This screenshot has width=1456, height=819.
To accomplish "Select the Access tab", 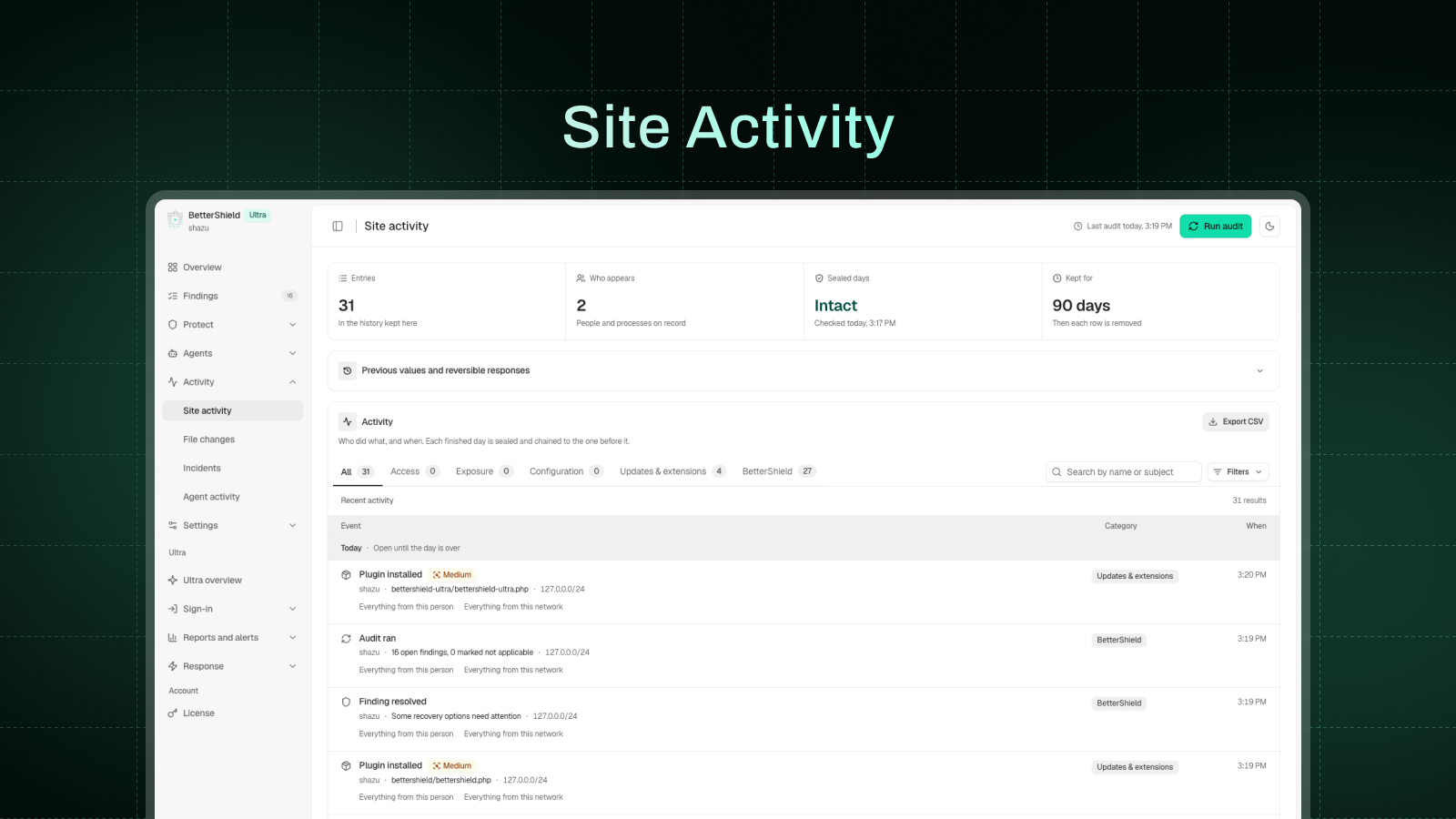I will [x=415, y=471].
